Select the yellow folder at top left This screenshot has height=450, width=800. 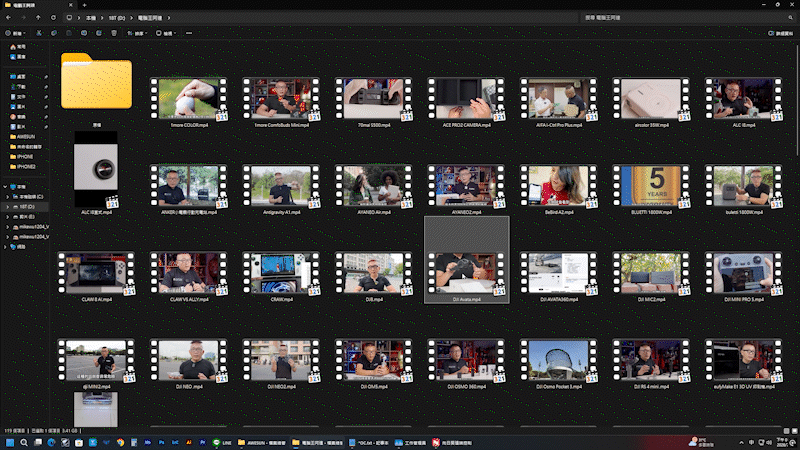(96, 82)
